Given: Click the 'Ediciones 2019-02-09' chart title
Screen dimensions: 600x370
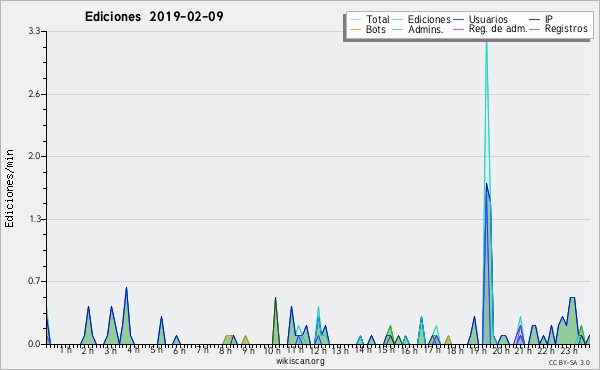Looking at the screenshot, I should pos(154,17).
